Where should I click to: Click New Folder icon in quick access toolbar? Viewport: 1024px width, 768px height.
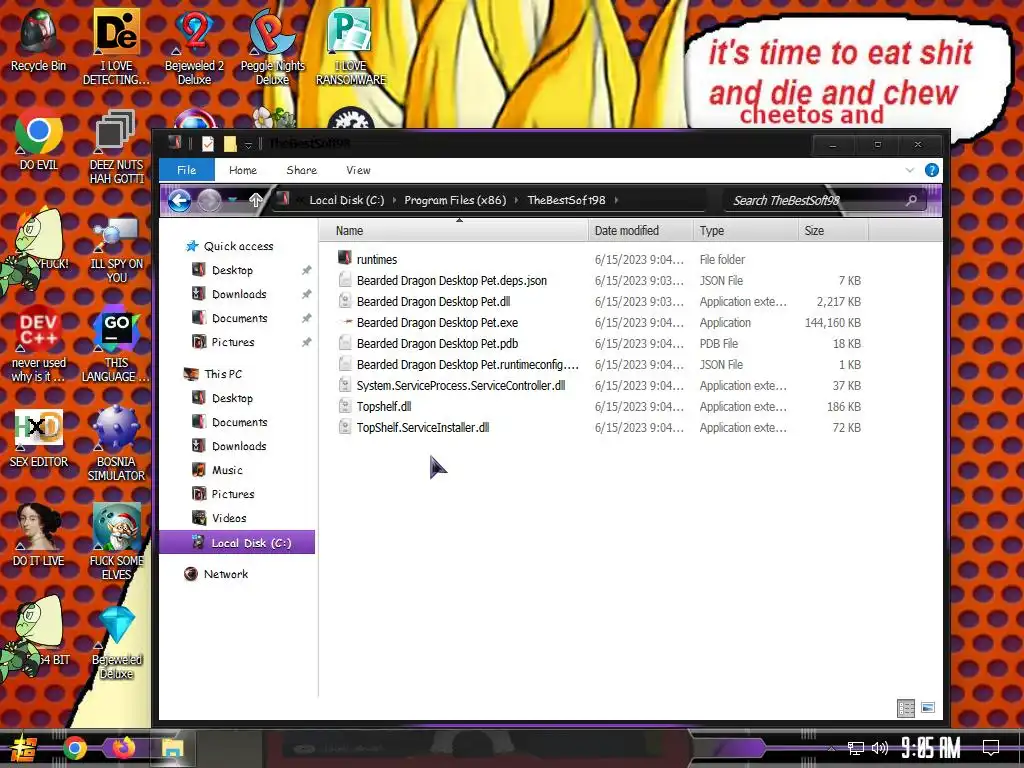(x=230, y=144)
